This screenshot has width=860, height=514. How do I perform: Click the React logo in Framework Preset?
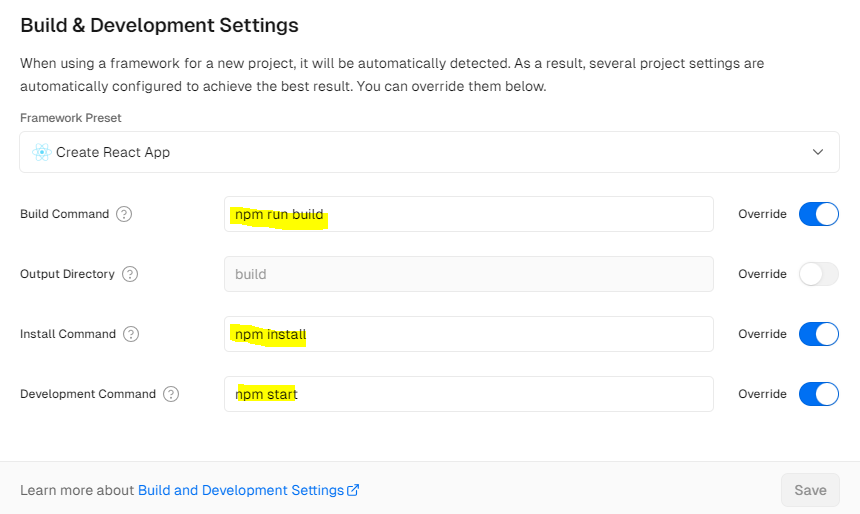pyautogui.click(x=42, y=152)
